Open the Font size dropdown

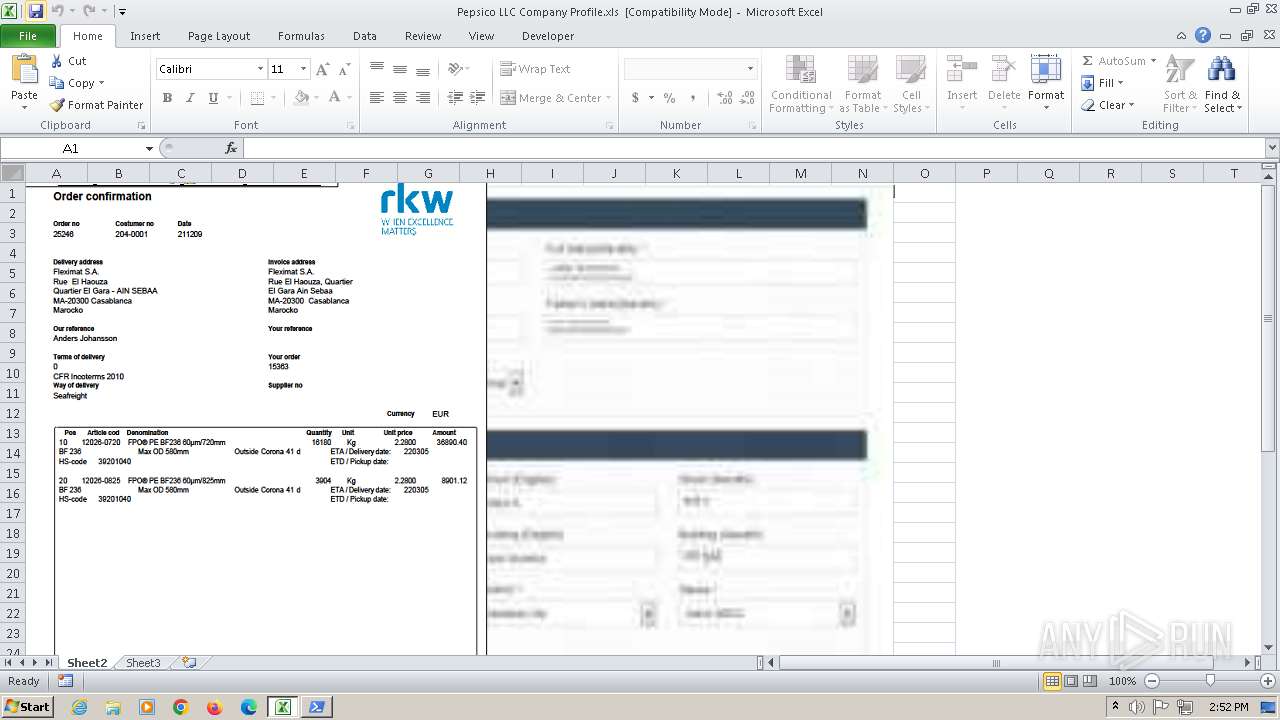click(303, 69)
